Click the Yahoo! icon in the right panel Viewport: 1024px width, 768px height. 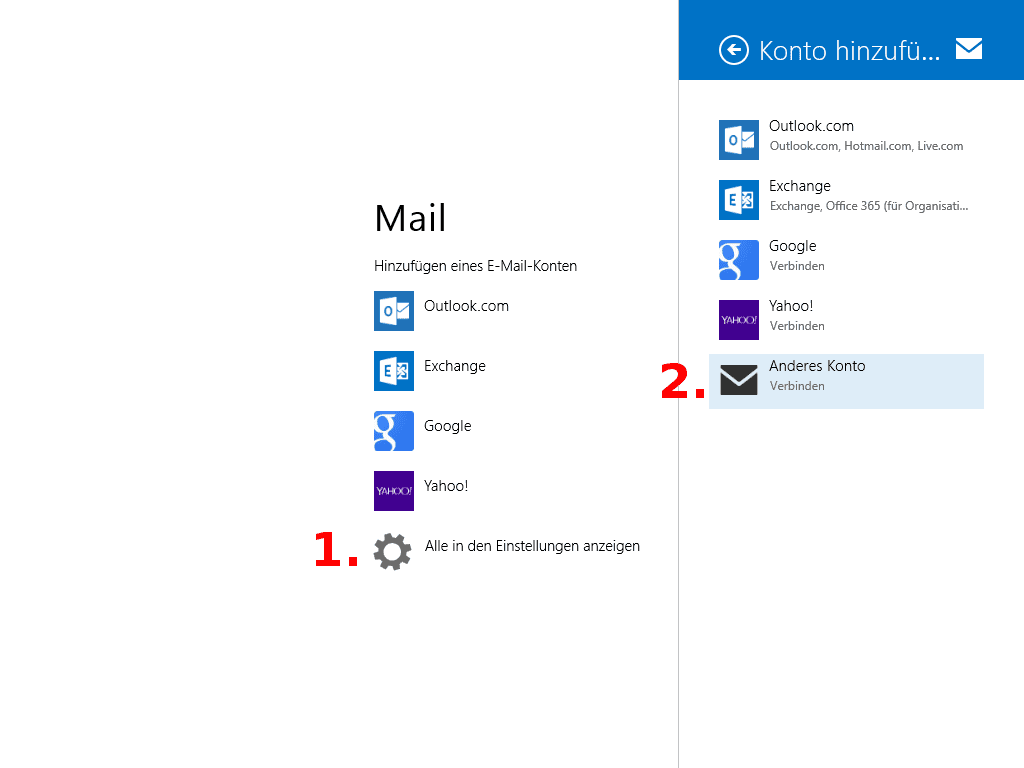(x=739, y=320)
